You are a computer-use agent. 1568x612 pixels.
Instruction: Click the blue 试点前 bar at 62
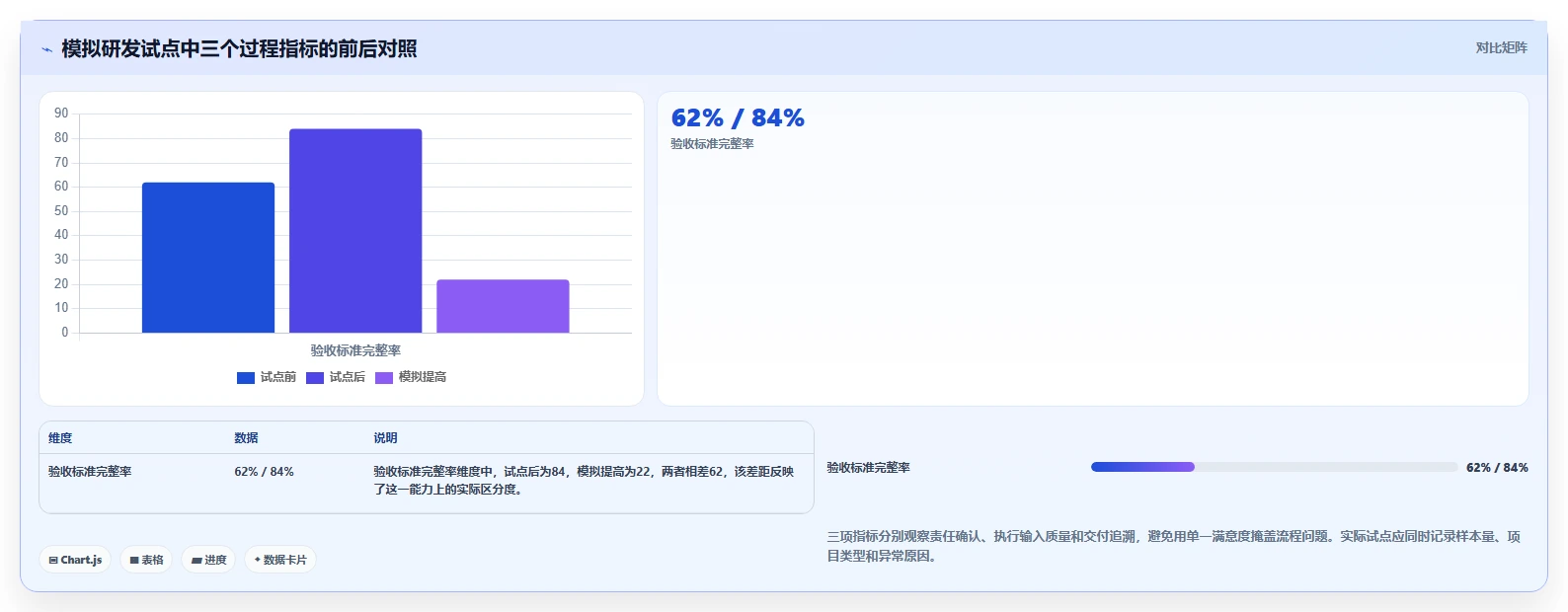coord(208,258)
